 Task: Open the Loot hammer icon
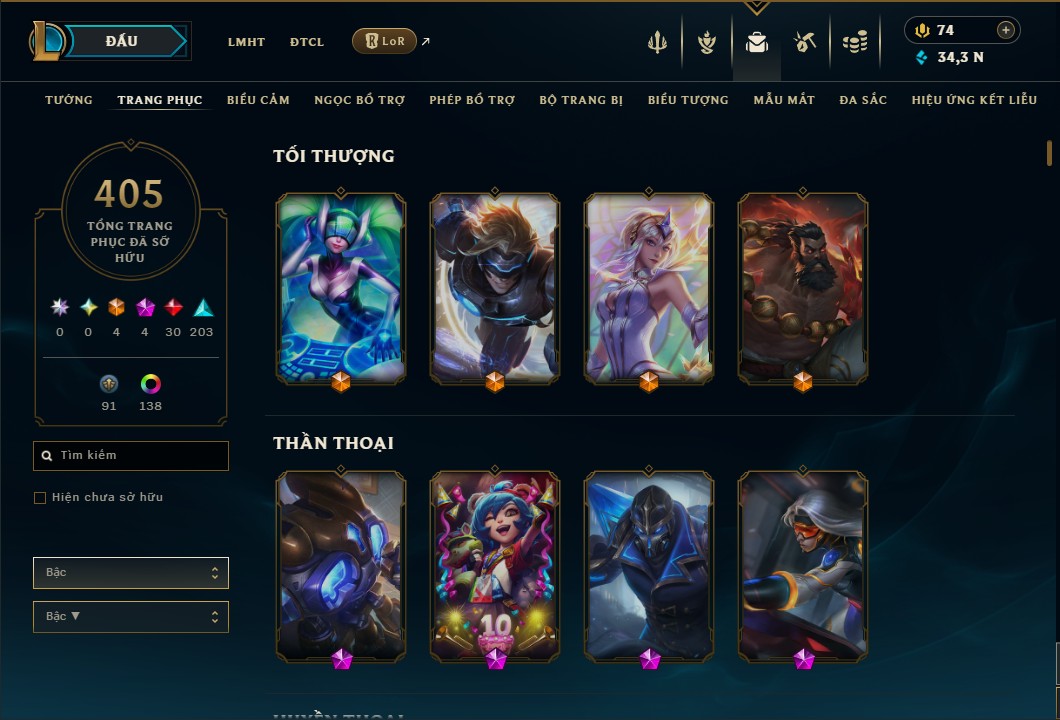(805, 43)
